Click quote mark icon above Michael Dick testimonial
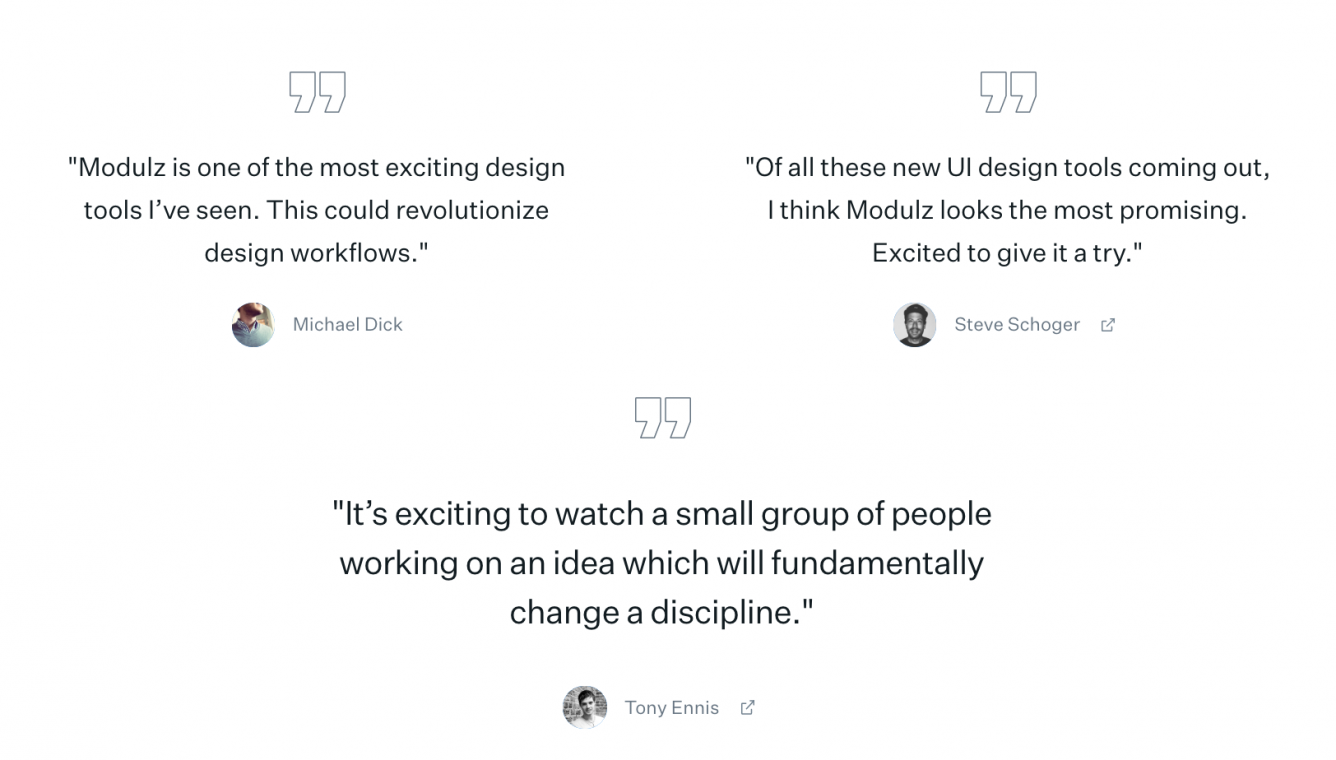 [x=317, y=92]
